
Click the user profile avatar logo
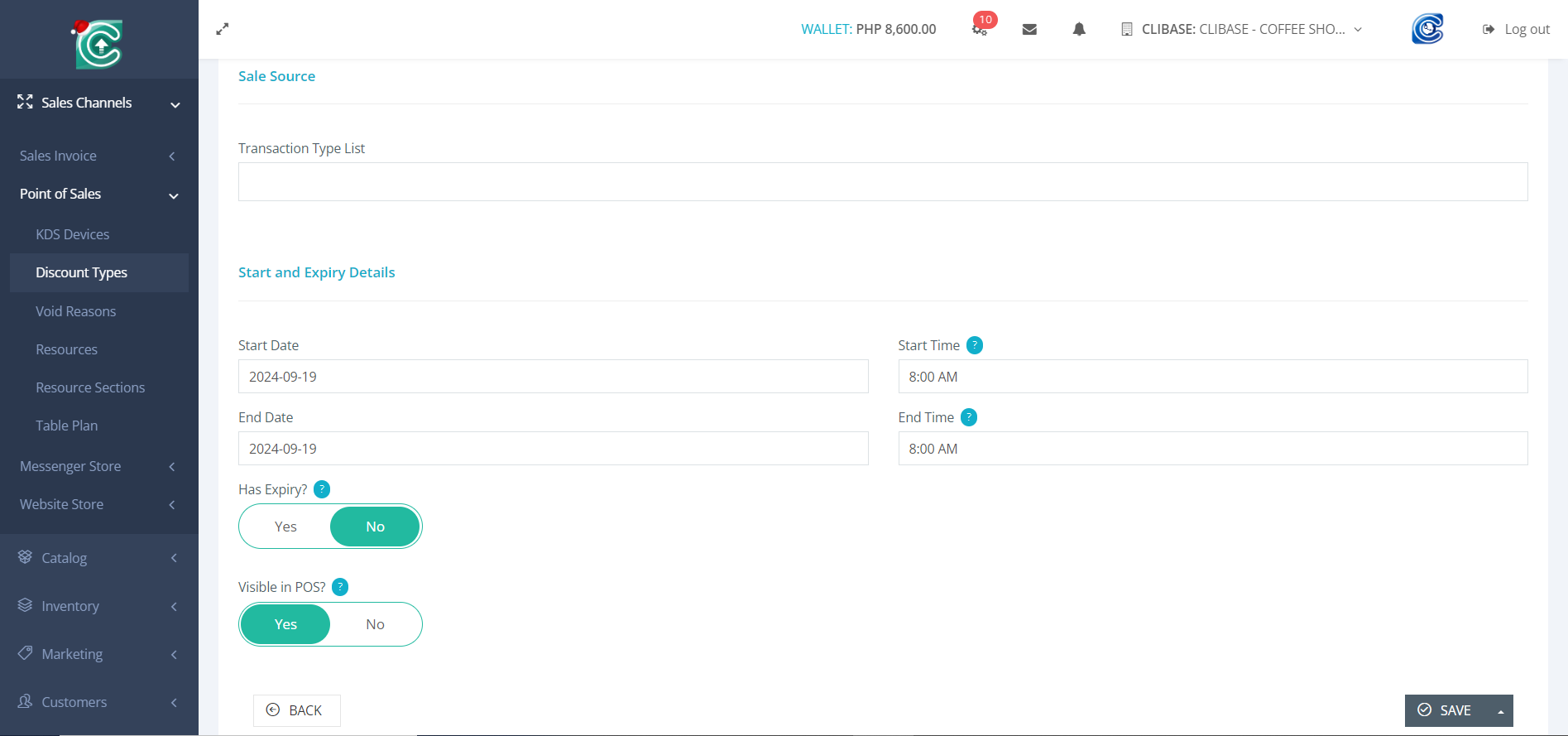(1427, 29)
